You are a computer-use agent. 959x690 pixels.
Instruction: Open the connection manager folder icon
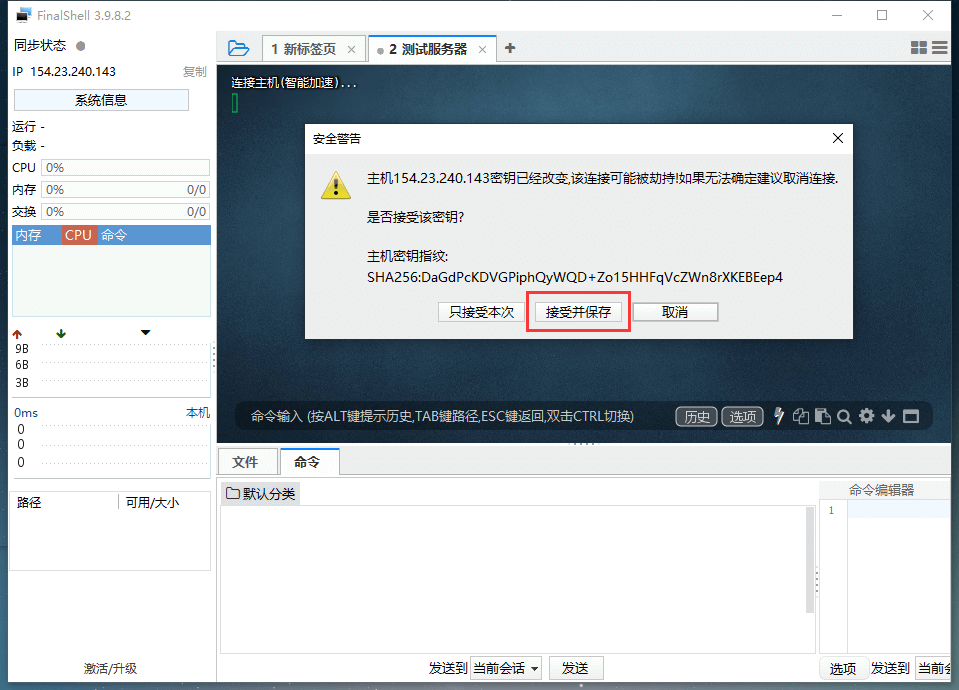239,47
